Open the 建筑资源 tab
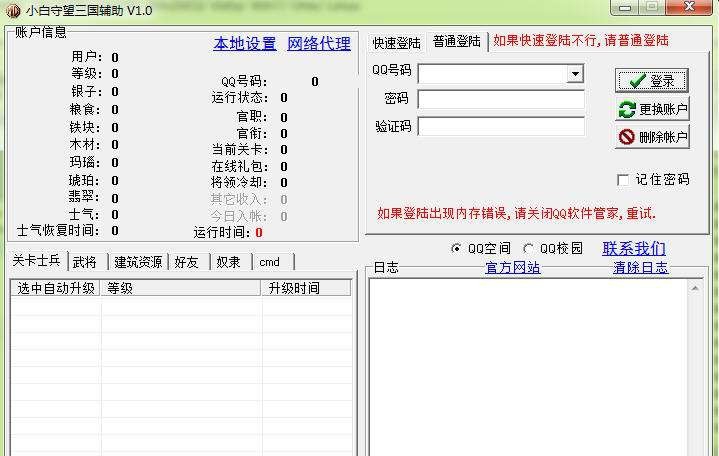This screenshot has height=456, width=719. tap(138, 262)
